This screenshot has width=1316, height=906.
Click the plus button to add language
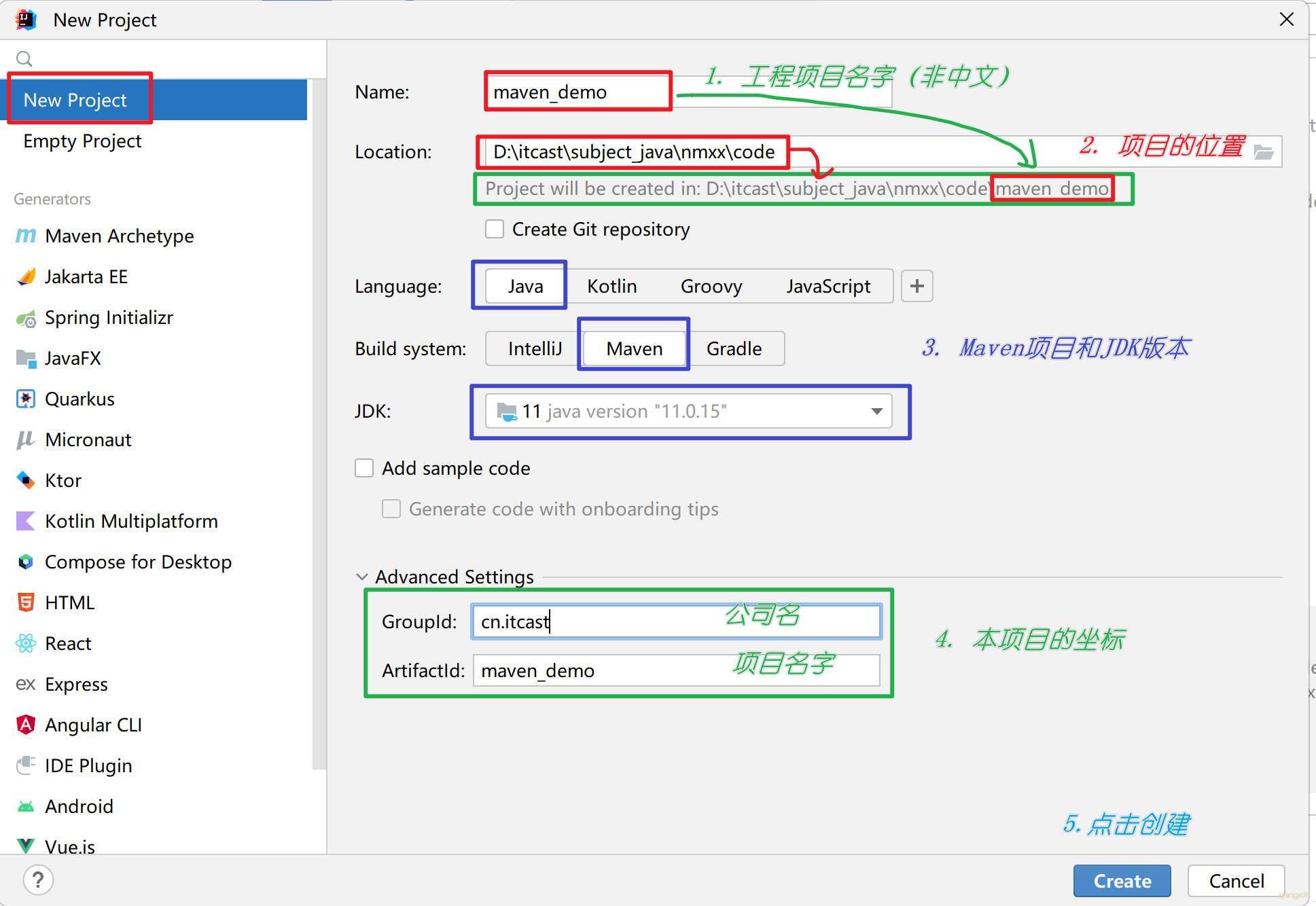click(917, 286)
